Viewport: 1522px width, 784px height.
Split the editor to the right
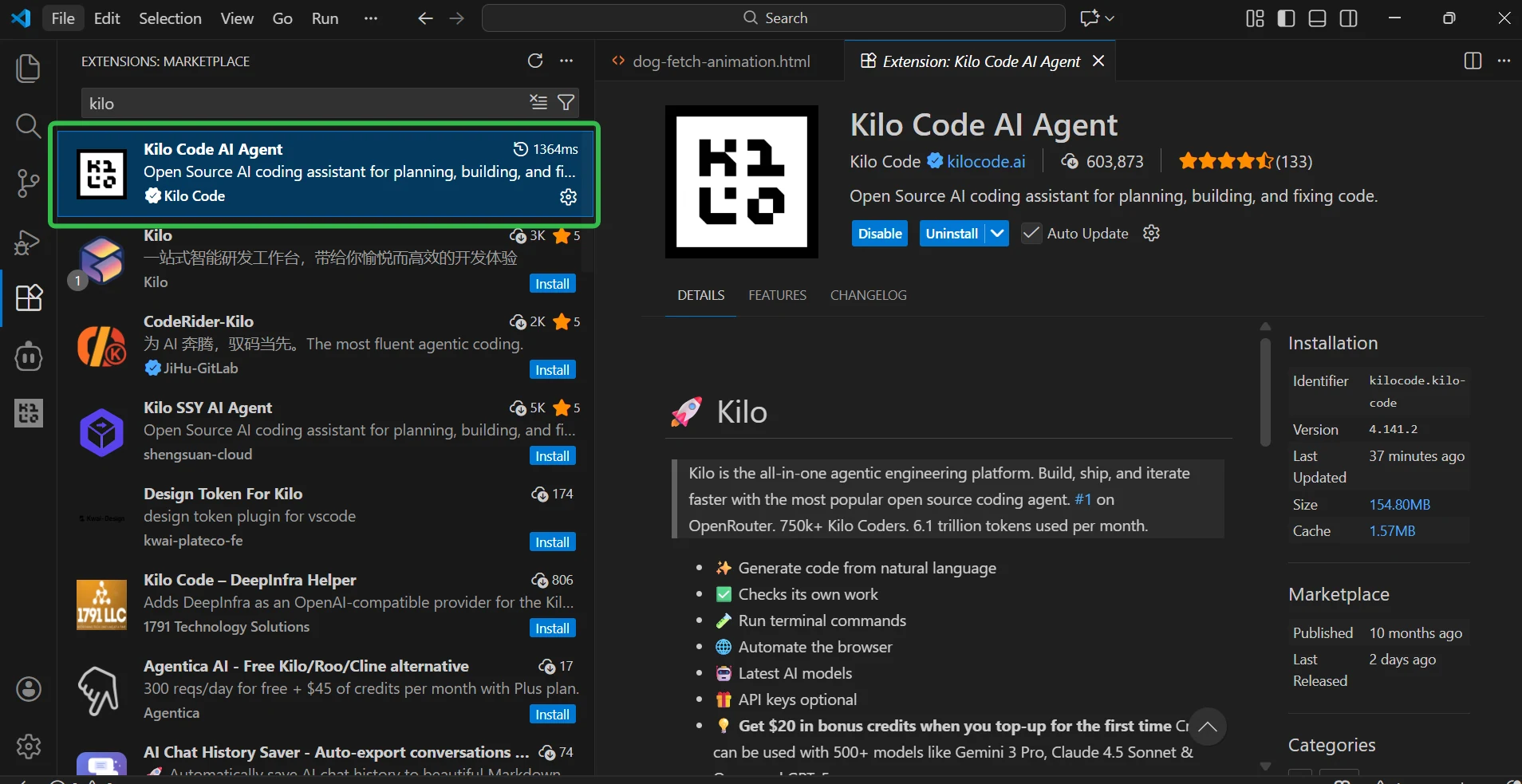pos(1473,61)
